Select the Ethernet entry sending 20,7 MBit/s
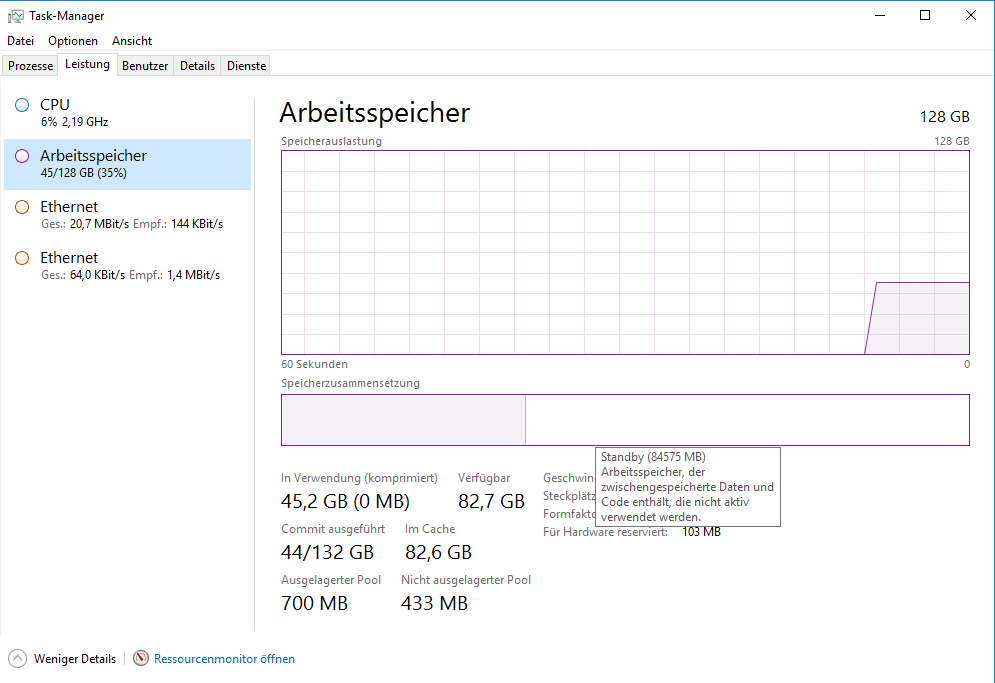Viewport: 995px width, 683px height. pos(128,215)
